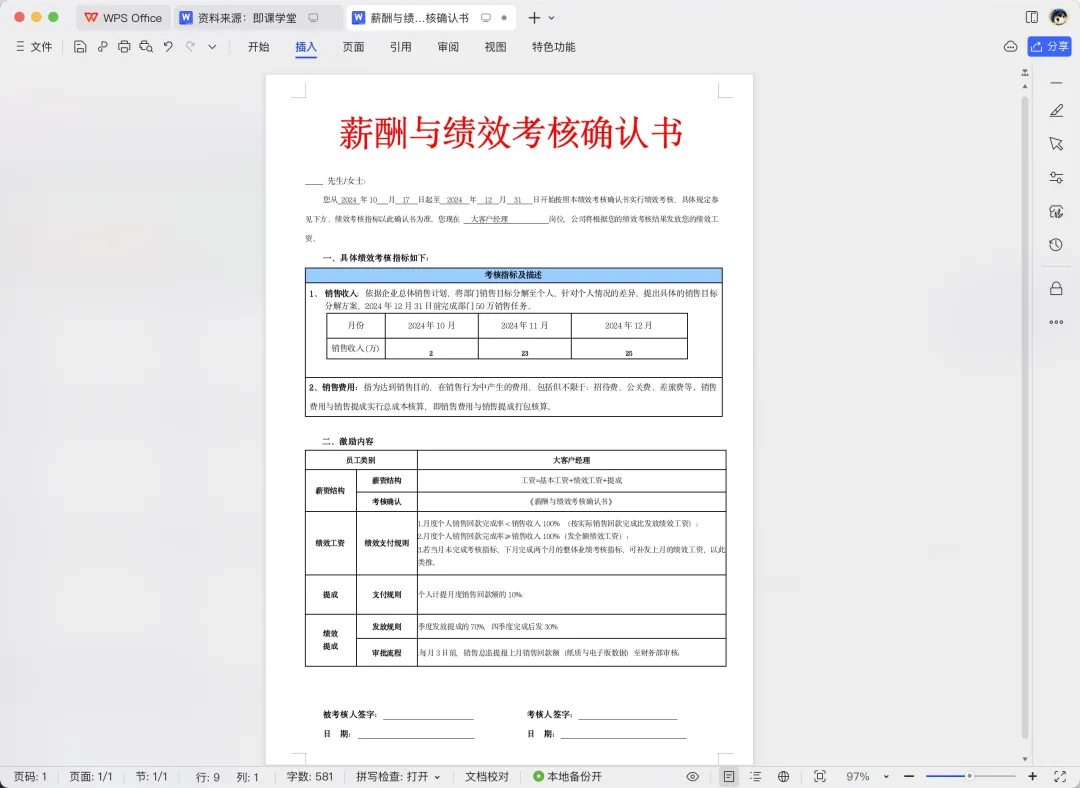
Task: Click the 页面: 1/1 status entry
Action: (x=91, y=776)
